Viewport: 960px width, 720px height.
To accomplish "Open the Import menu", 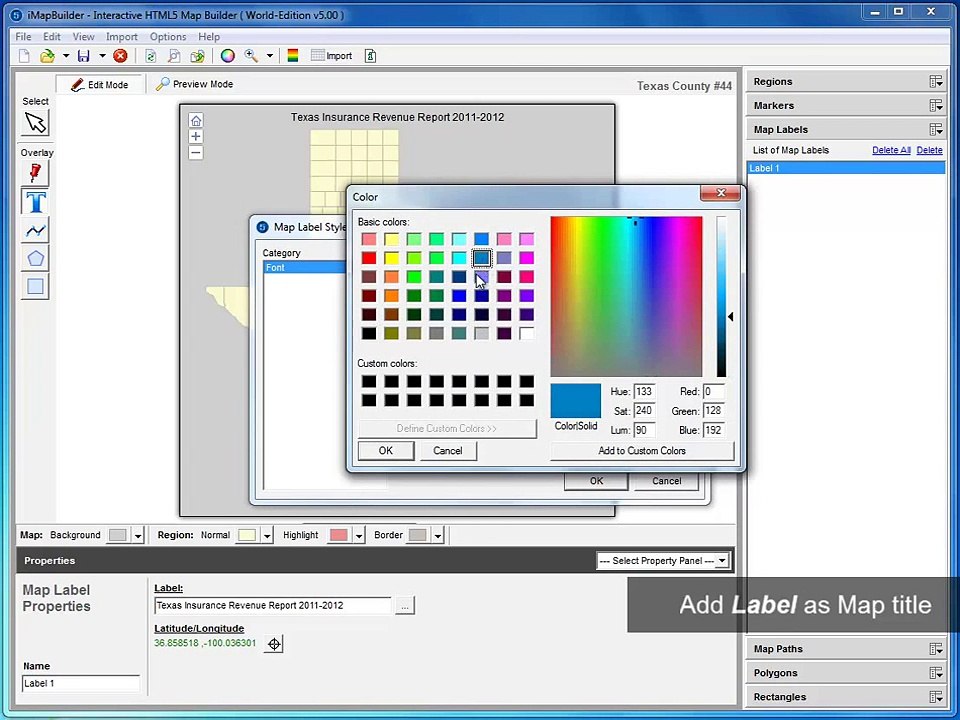I will tap(121, 37).
